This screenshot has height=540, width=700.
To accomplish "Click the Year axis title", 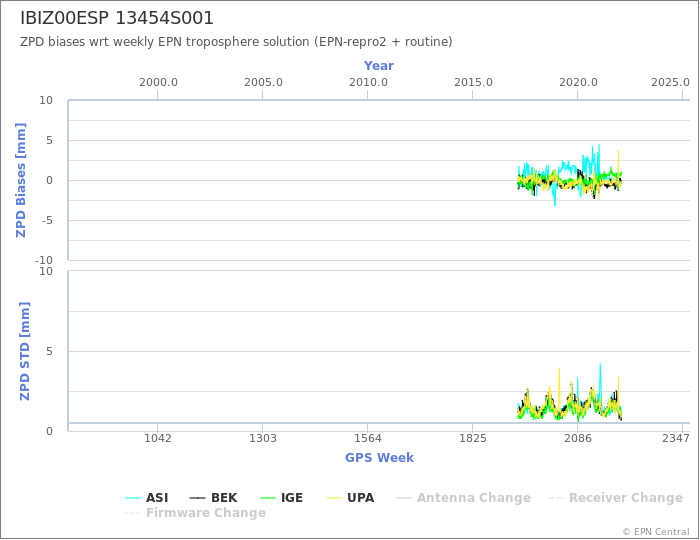I will [x=379, y=66].
